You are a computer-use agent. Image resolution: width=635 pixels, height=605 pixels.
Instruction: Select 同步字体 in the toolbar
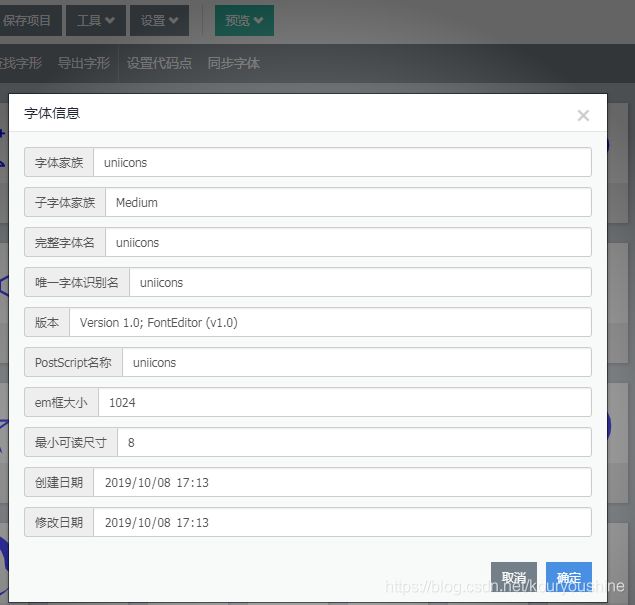[234, 63]
